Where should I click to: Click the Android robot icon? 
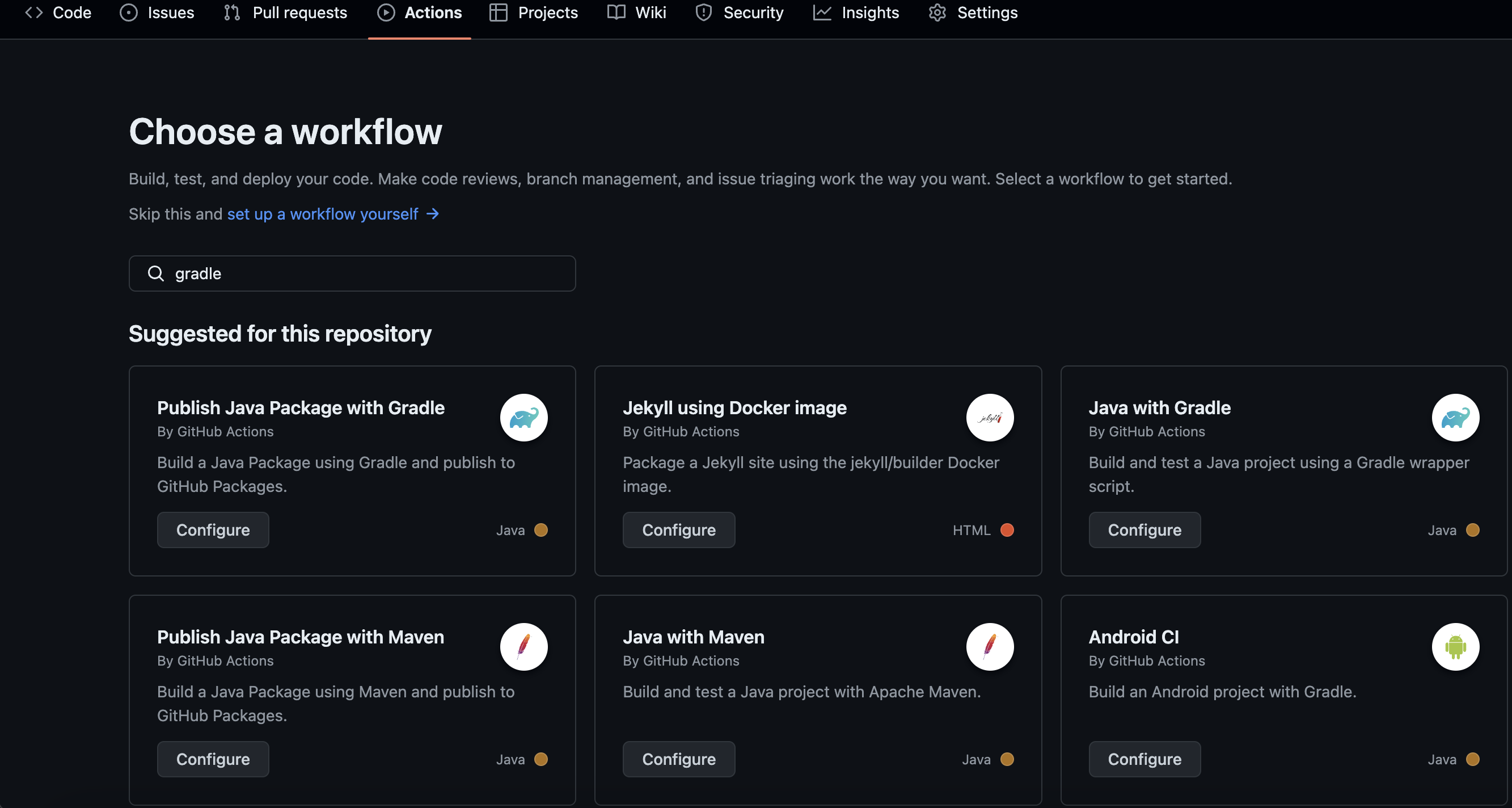tap(1455, 646)
